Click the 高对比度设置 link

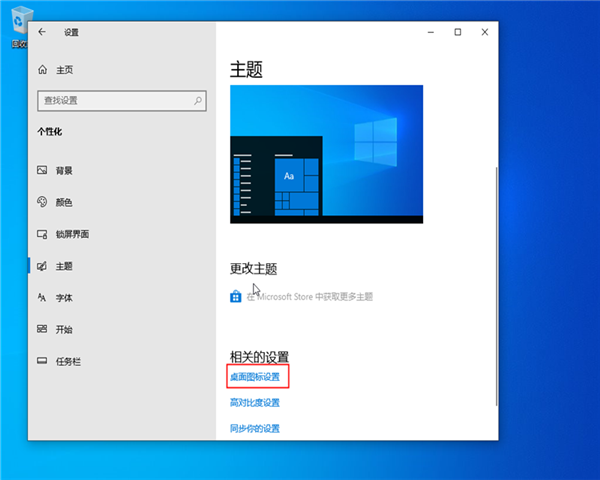pos(255,403)
